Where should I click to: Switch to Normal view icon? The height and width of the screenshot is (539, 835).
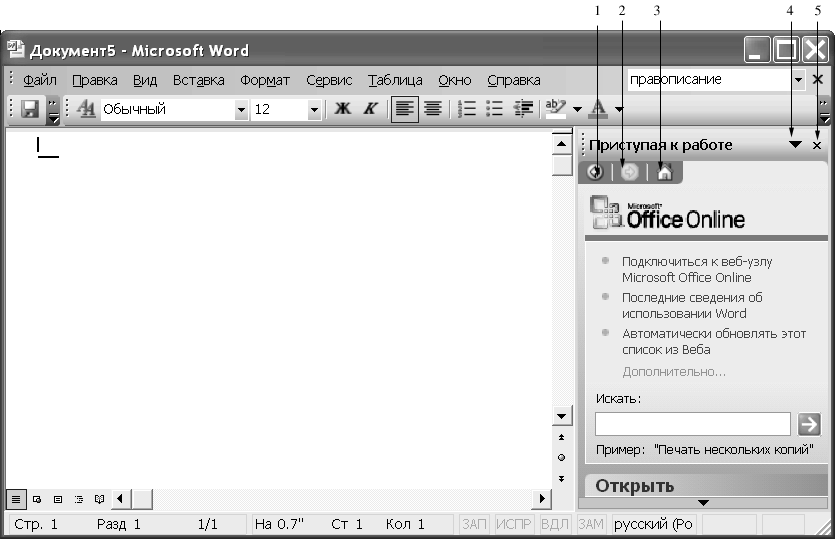click(x=16, y=499)
